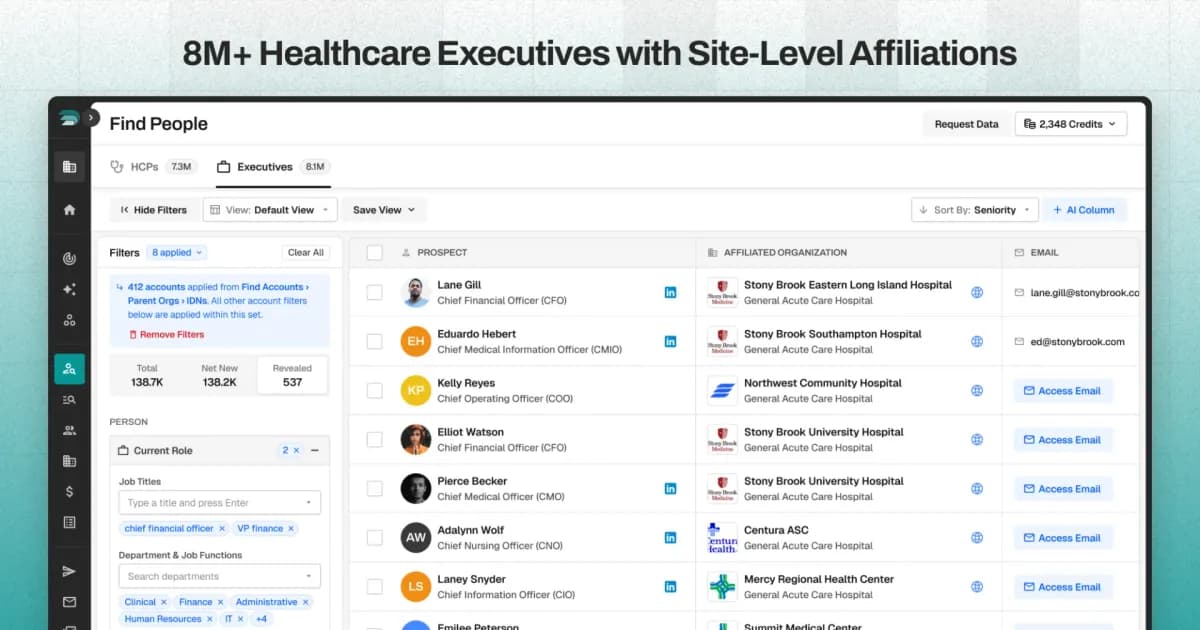Open website globe for Mercy Regional Health Center

click(977, 587)
